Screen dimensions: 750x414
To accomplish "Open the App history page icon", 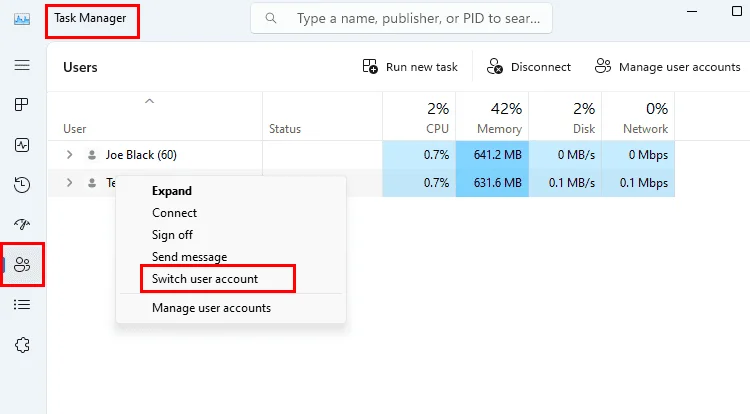I will pos(22,185).
